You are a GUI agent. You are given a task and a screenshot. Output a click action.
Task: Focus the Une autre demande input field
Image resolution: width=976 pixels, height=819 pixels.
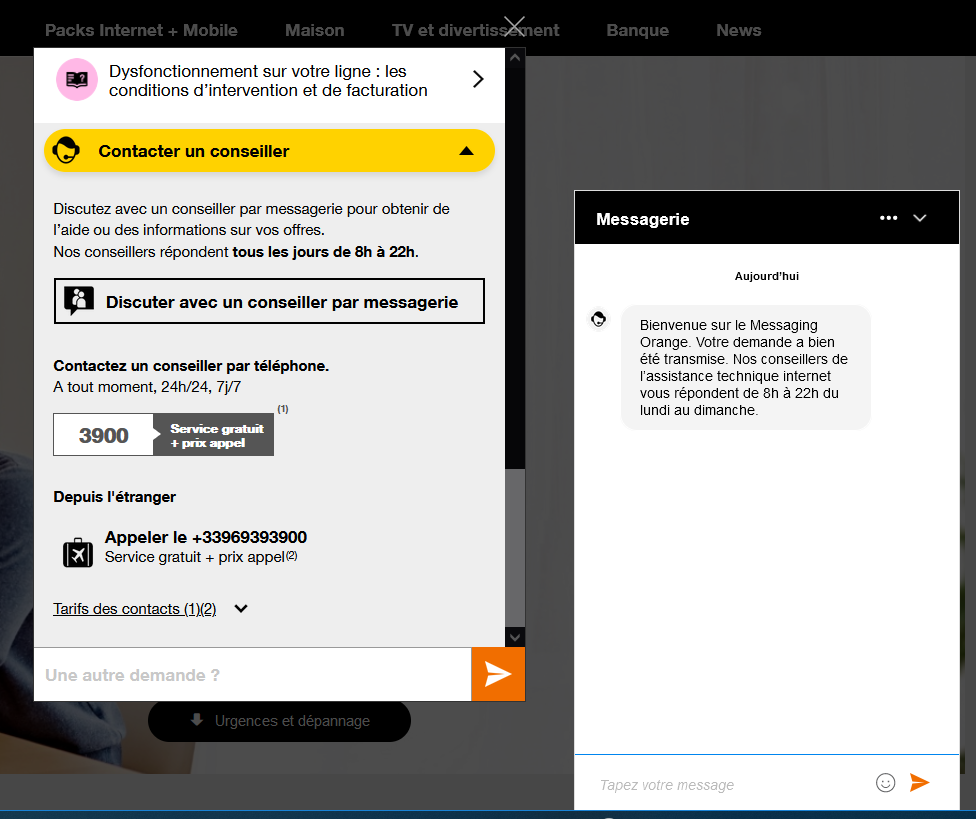[253, 675]
